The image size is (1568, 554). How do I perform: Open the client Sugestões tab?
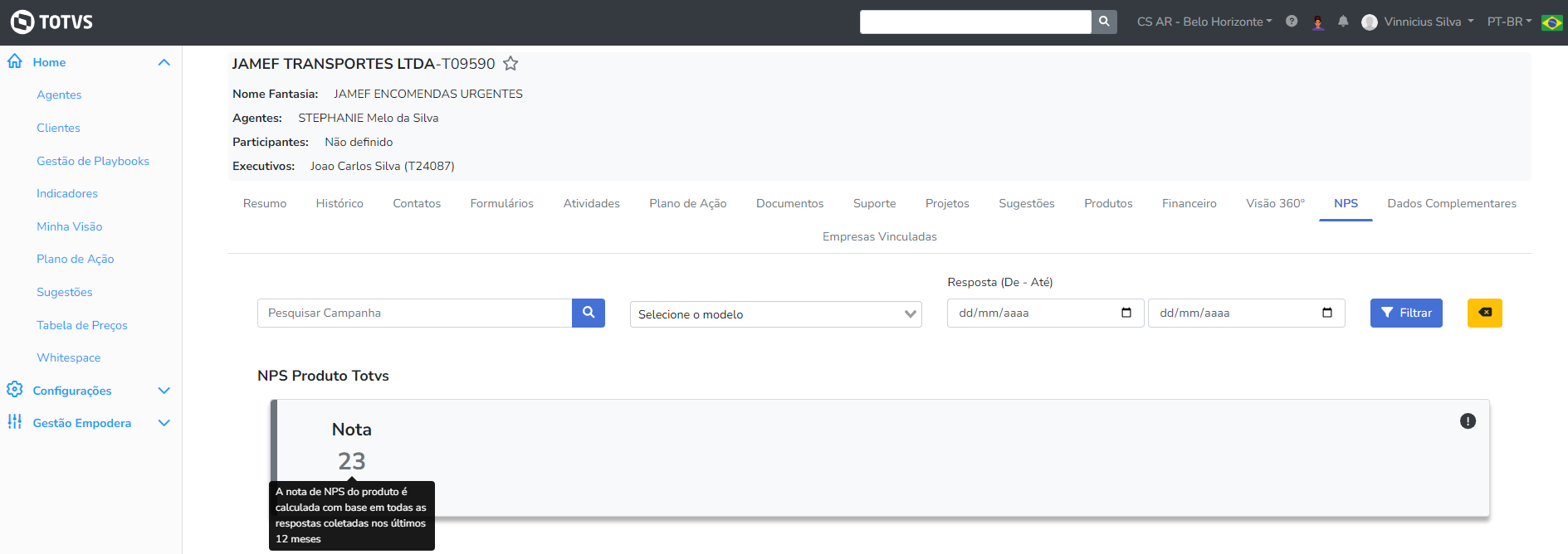pos(1027,203)
